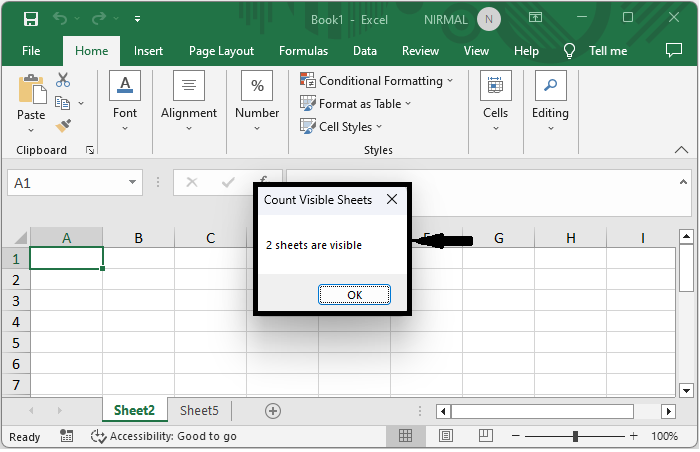Image resolution: width=700 pixels, height=452 pixels.
Task: Switch to the Insert tab
Action: [x=148, y=51]
